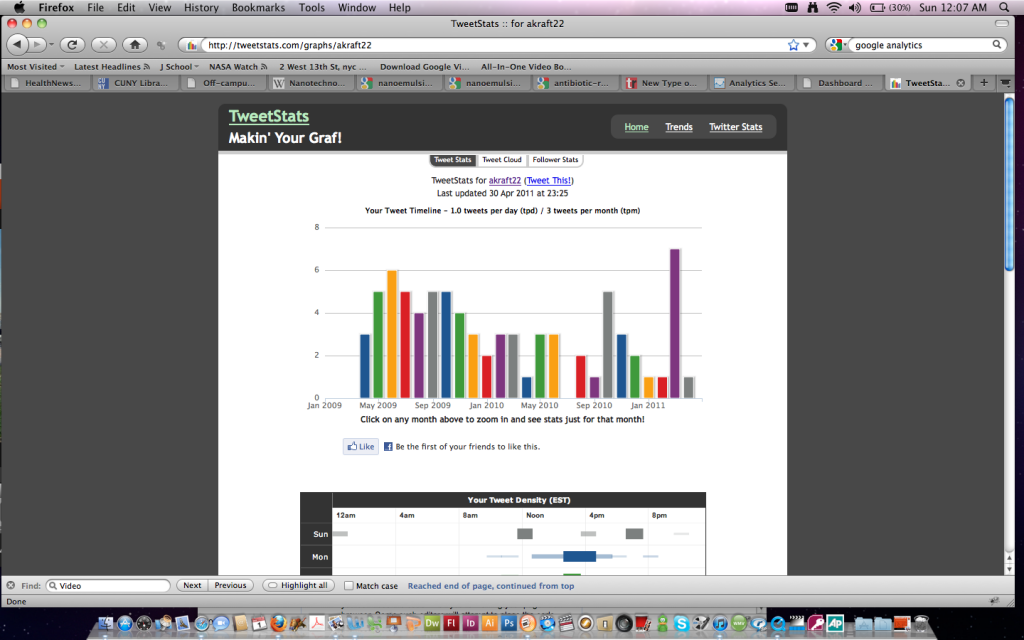This screenshot has height=640, width=1024.
Task: Open the J School bookmarks folder
Action: point(179,67)
